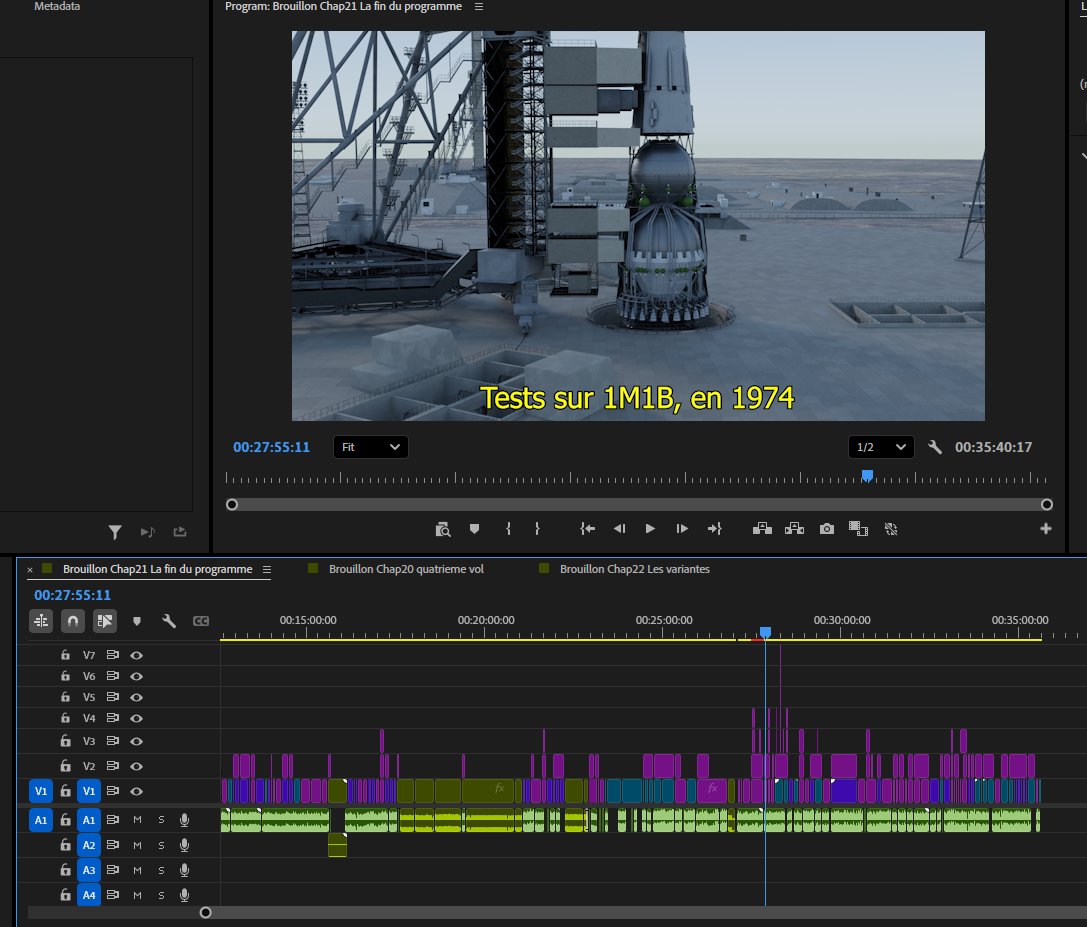Switch to Brouillon Chap22 Les variantes tab
This screenshot has width=1087, height=927.
[x=634, y=569]
